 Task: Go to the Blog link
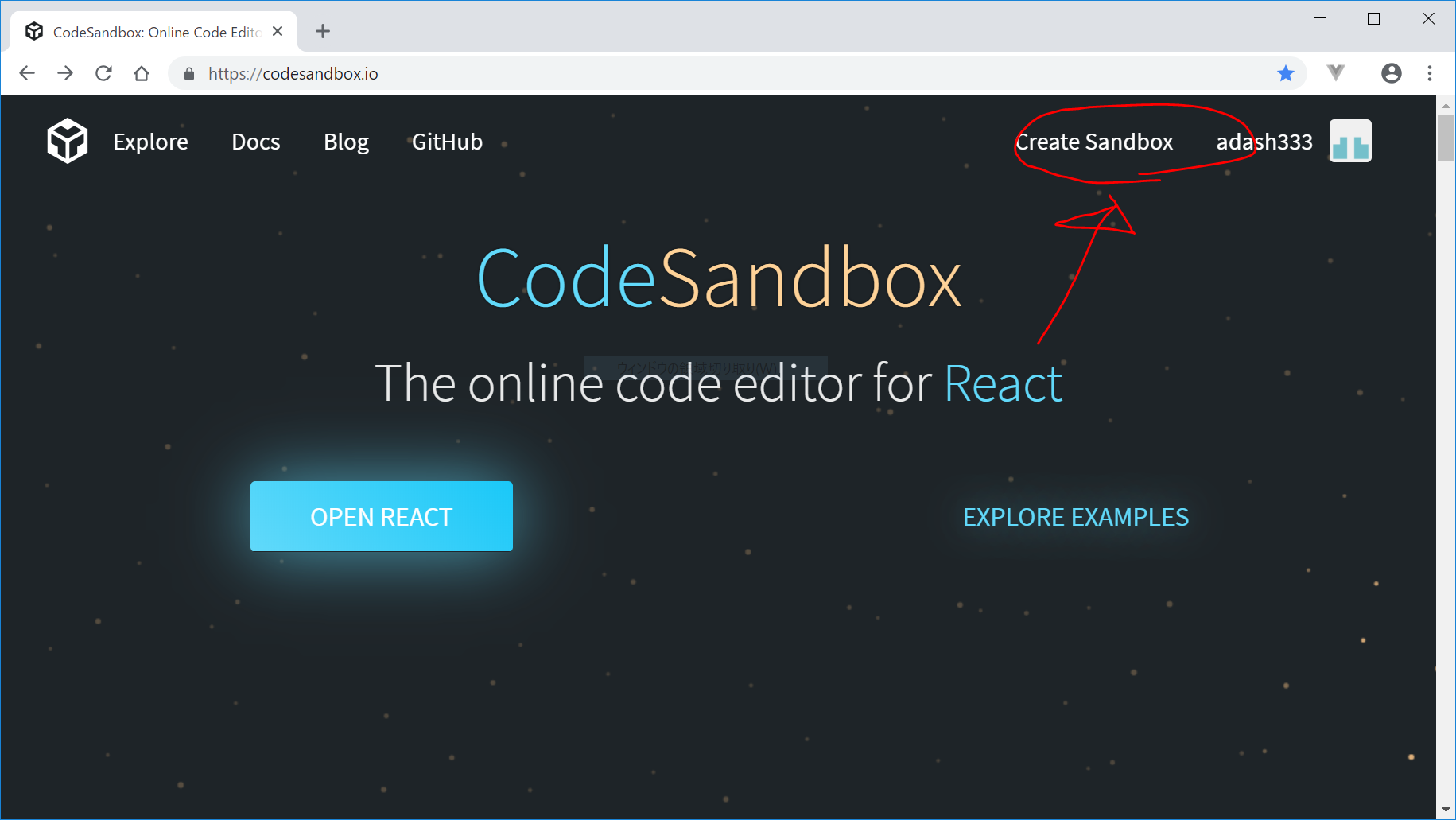346,142
